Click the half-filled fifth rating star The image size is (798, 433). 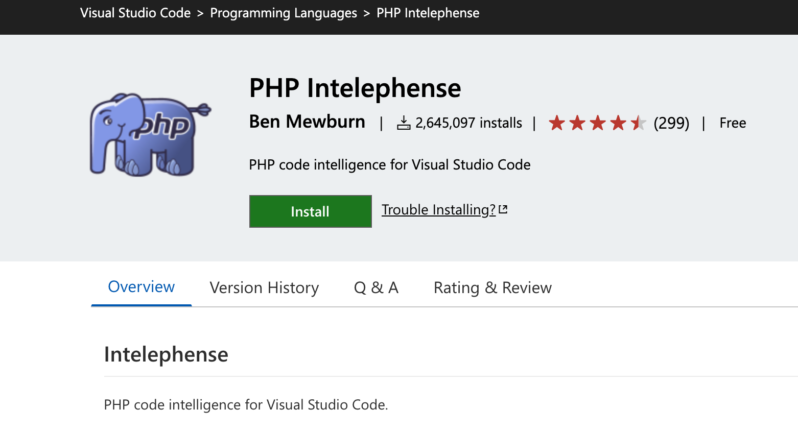pyautogui.click(x=638, y=123)
